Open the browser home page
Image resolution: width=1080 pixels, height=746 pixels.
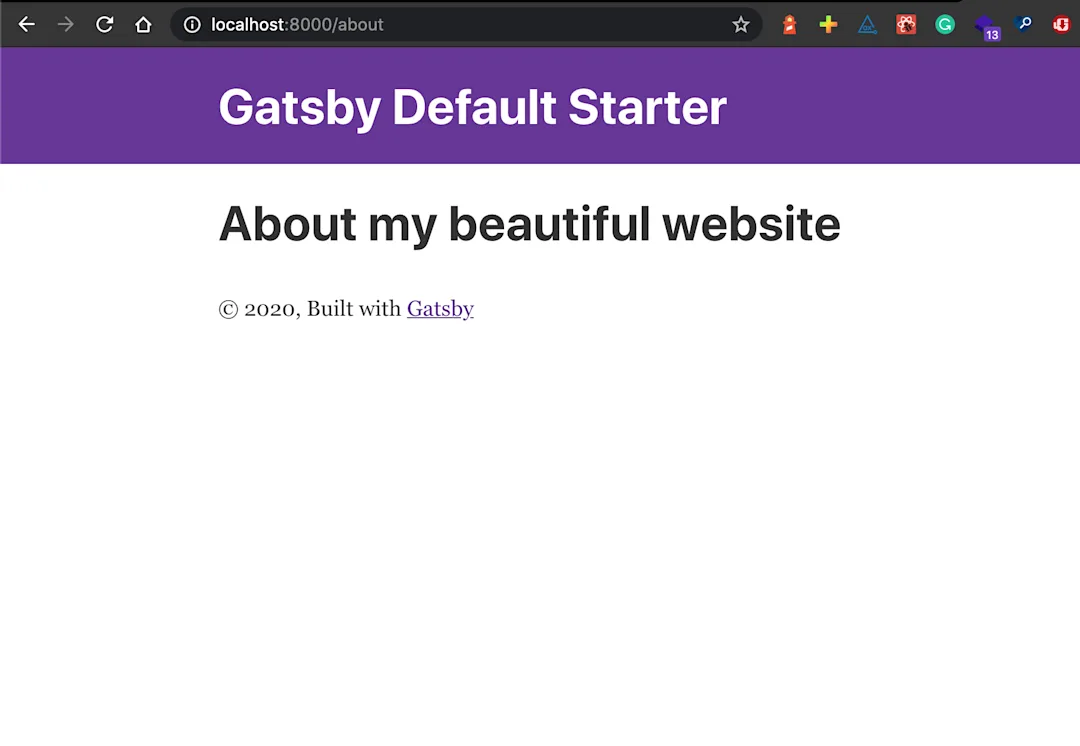[143, 24]
